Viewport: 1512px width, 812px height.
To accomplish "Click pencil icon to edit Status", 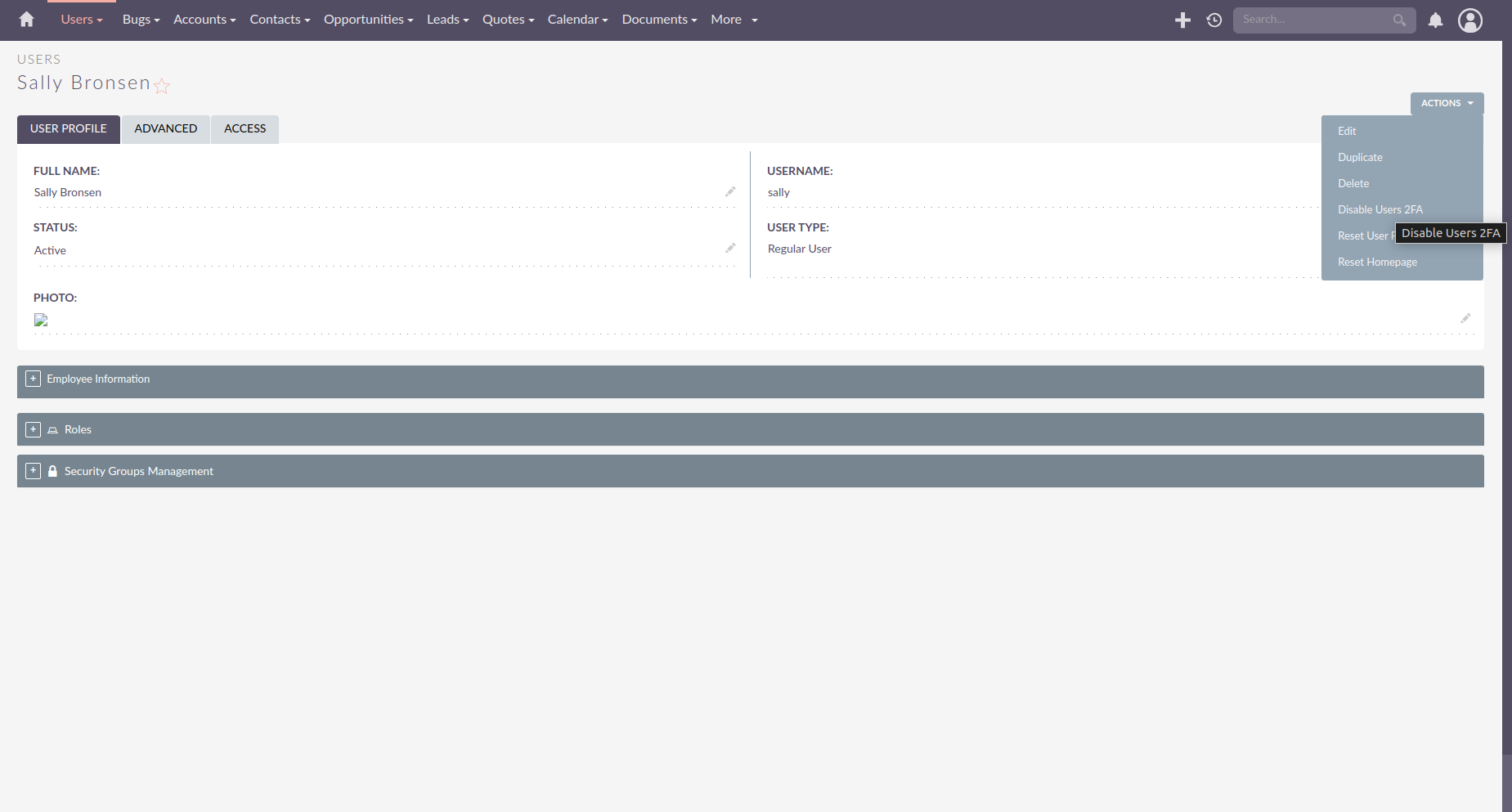I will pyautogui.click(x=730, y=248).
